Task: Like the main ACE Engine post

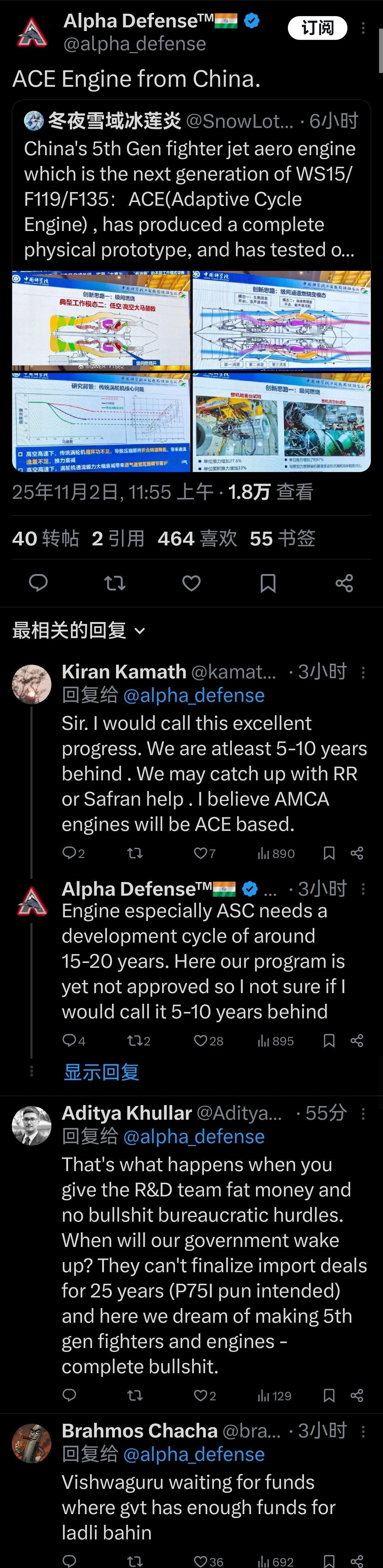Action: [191, 583]
